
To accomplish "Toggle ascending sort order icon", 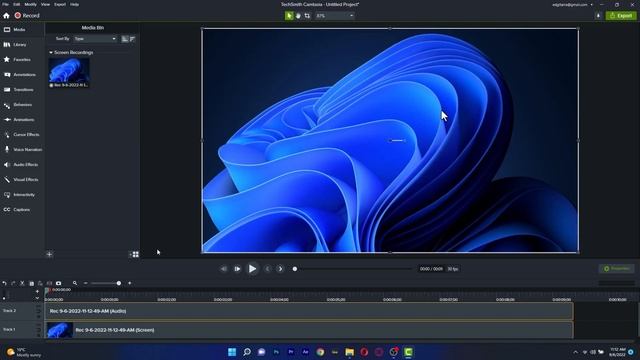I will 125,39.
